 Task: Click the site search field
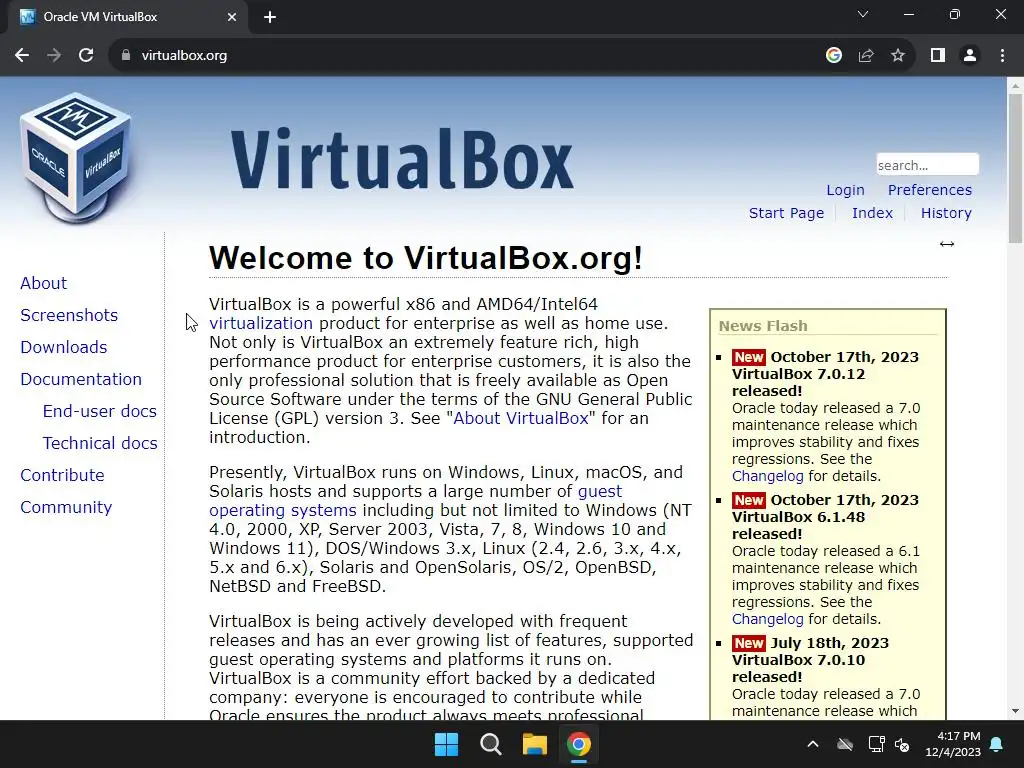click(x=927, y=165)
